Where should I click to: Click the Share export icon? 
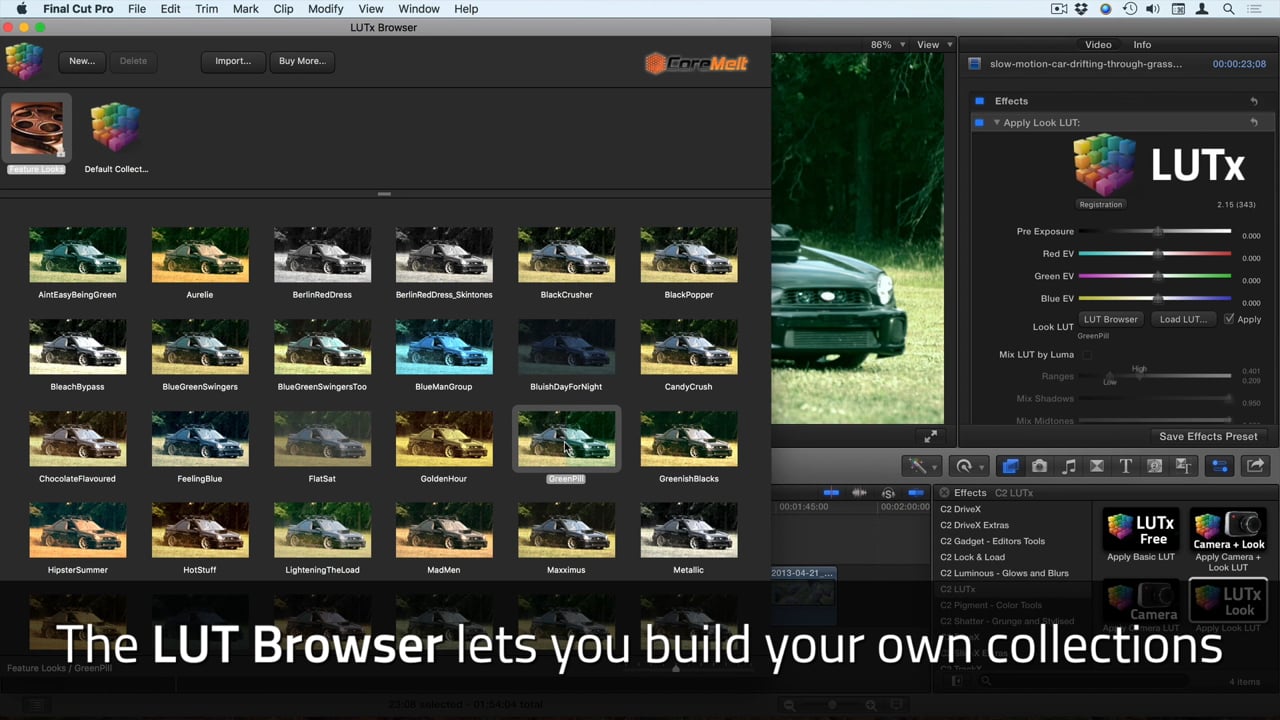(1255, 466)
